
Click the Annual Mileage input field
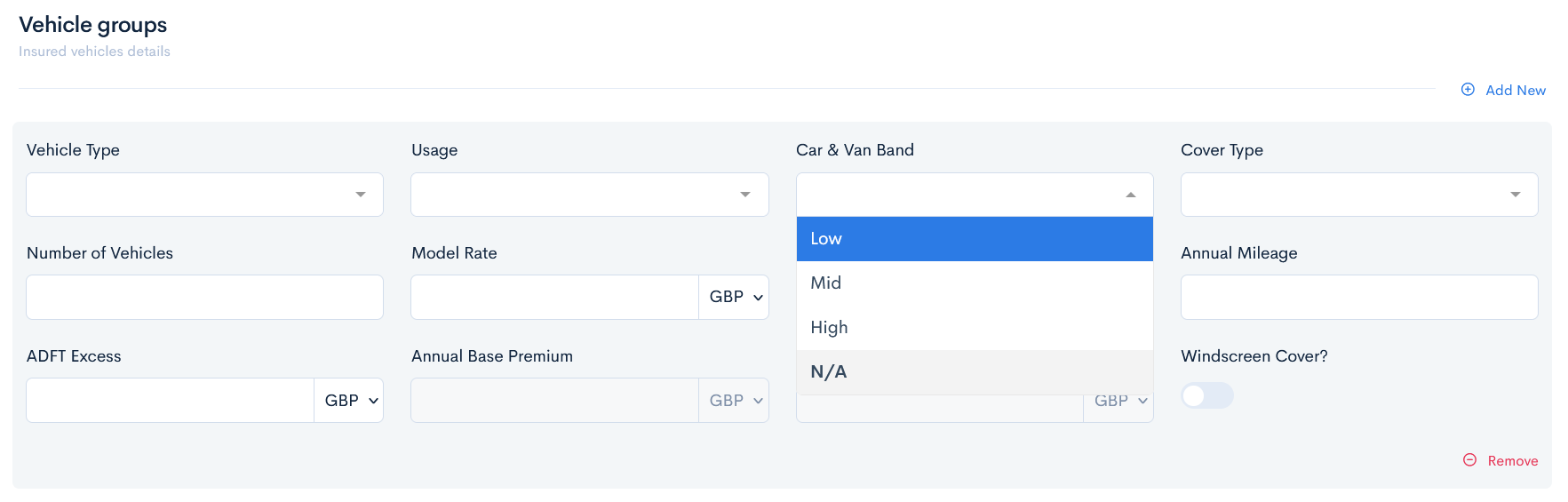click(x=1358, y=297)
